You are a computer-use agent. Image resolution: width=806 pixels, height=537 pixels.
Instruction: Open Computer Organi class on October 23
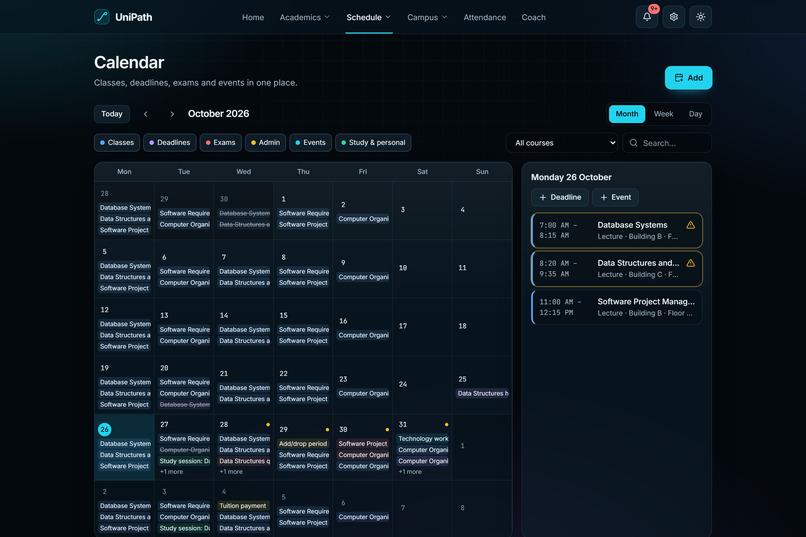(x=363, y=393)
